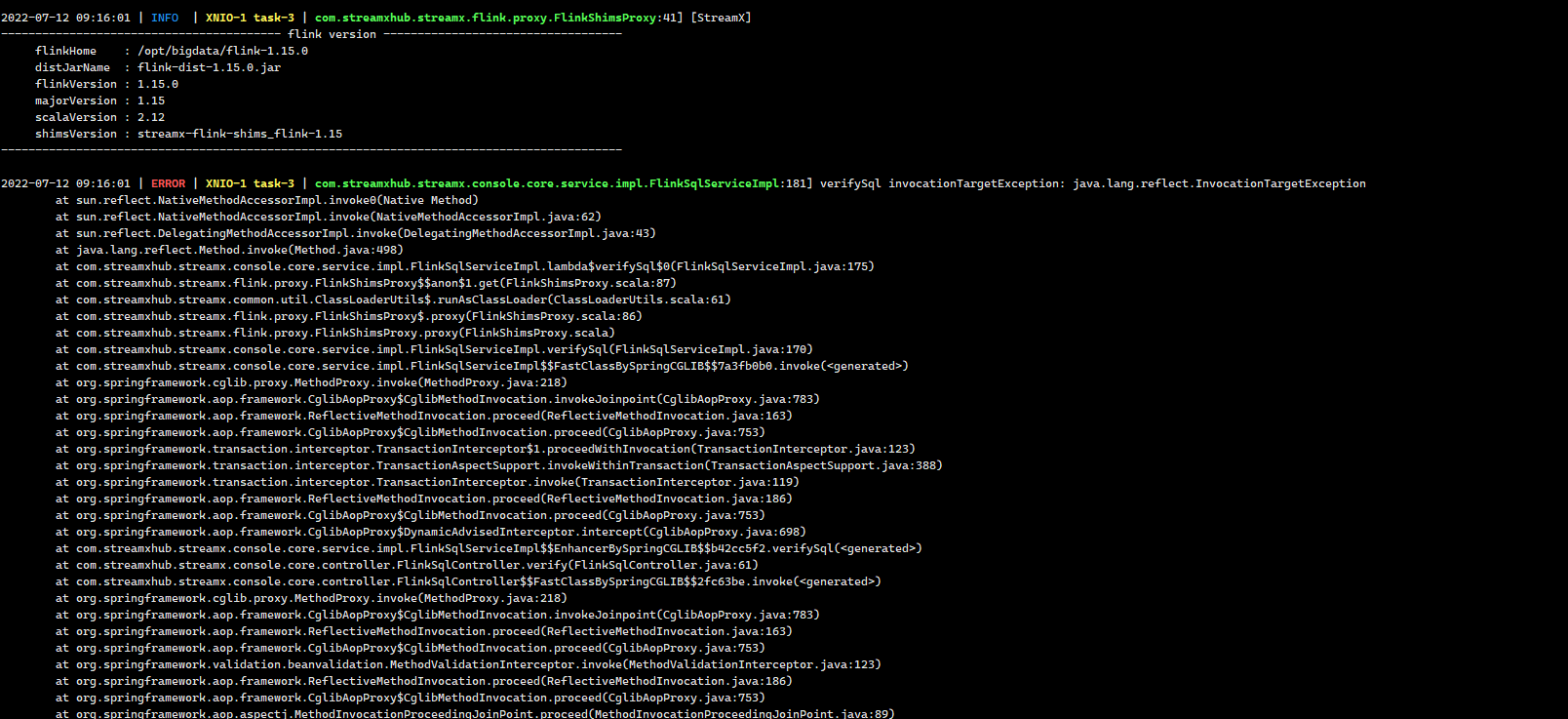
Task: Click the FastClassBySpringCGLIB$$7a3fb0b0 stack line
Action: pos(482,366)
